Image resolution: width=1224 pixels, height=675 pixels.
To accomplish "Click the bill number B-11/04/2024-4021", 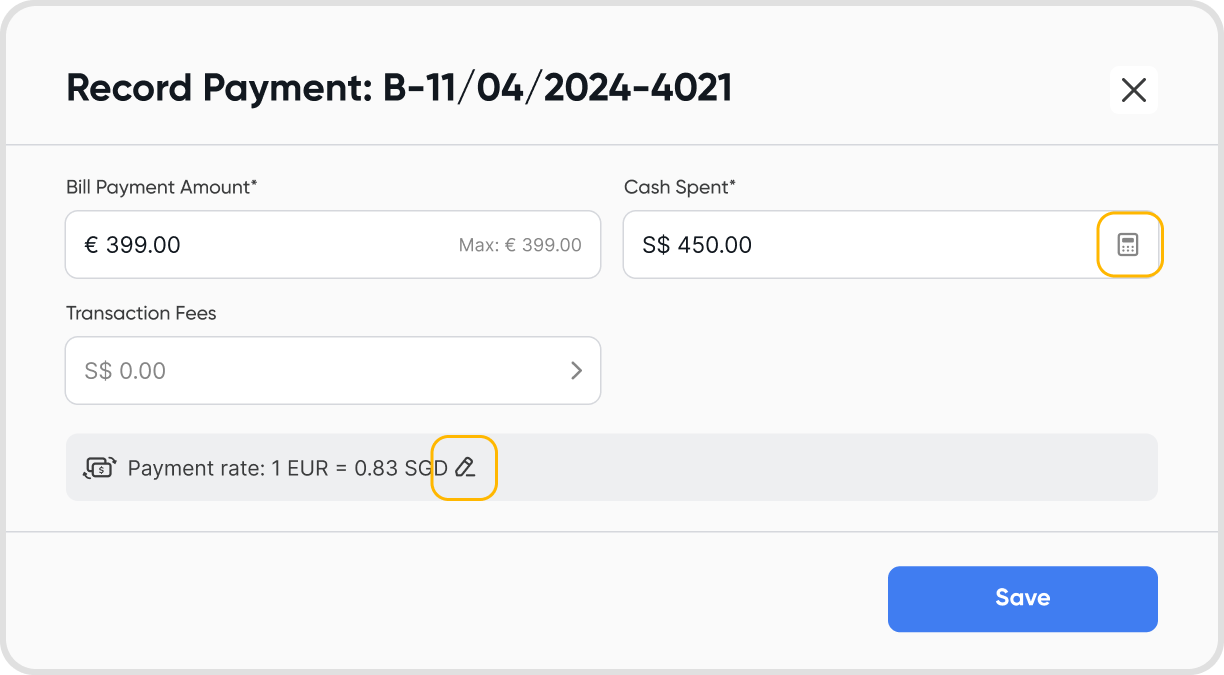I will [x=557, y=88].
